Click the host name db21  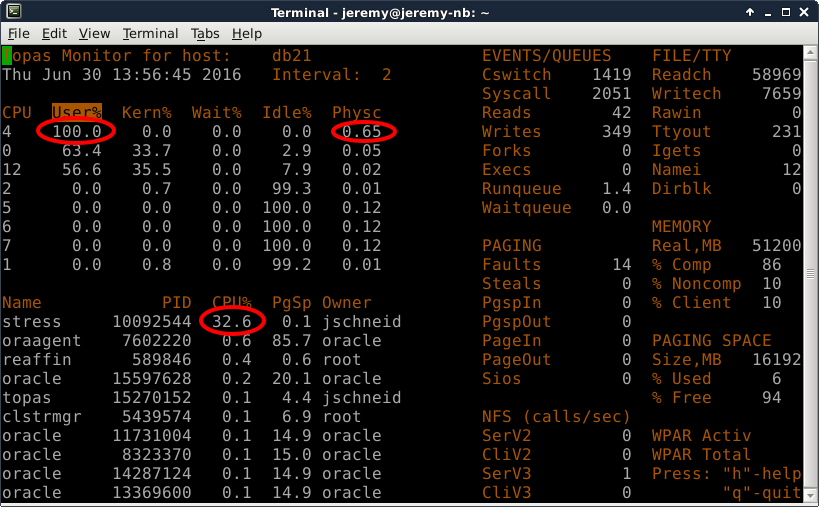pos(292,56)
